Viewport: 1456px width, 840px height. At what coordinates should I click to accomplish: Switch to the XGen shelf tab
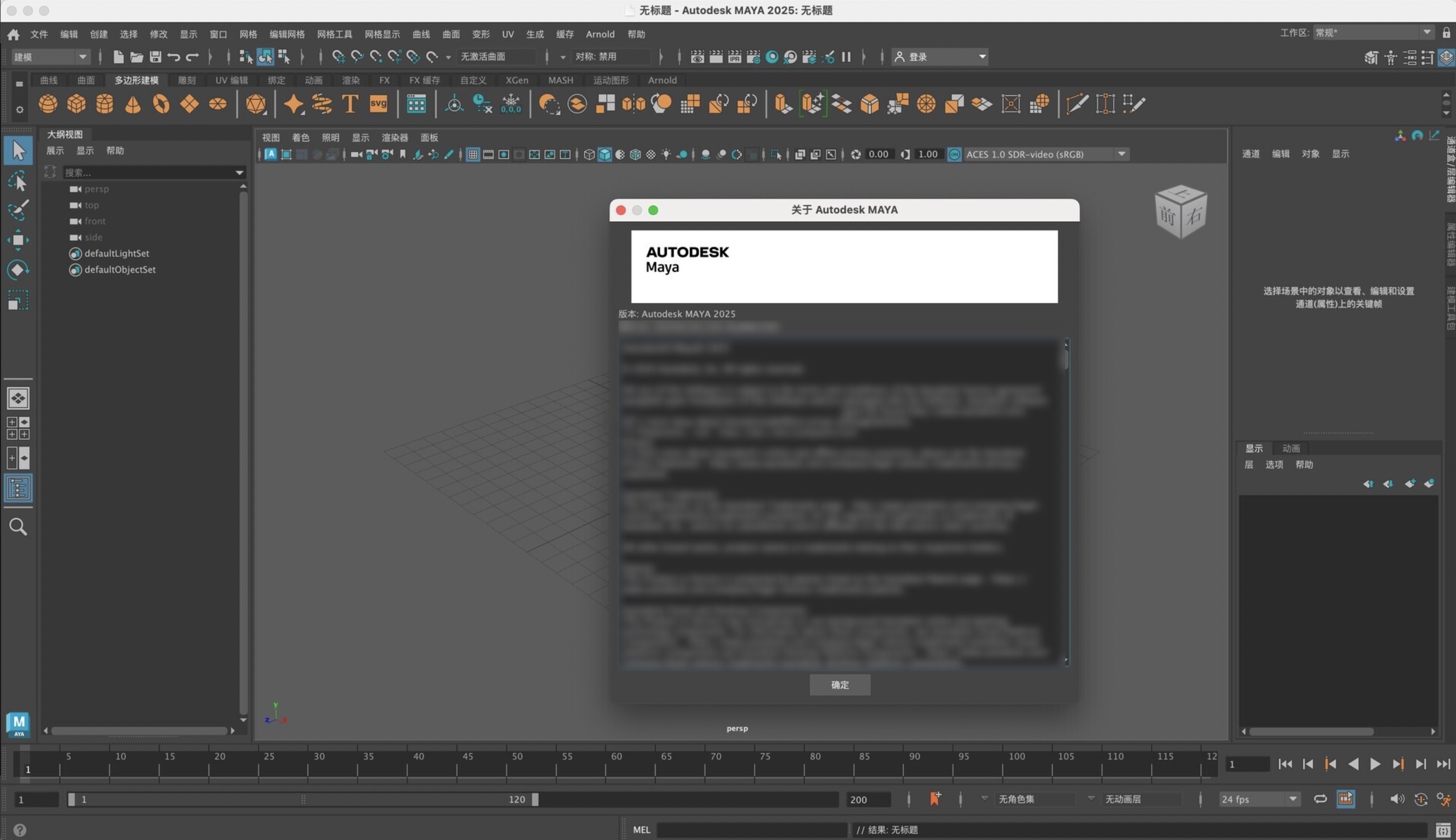pyautogui.click(x=516, y=80)
